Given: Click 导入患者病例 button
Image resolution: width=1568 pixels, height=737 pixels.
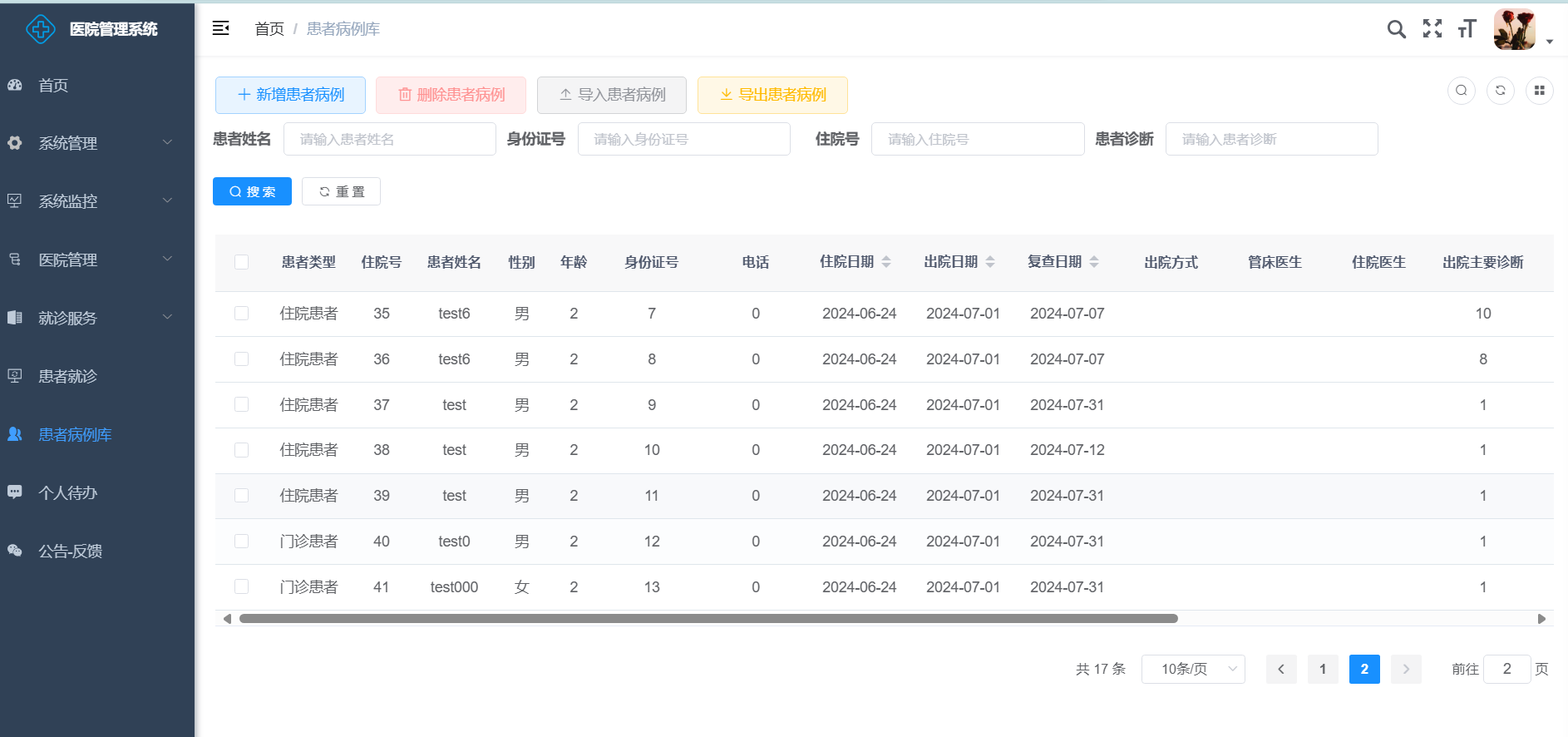Looking at the screenshot, I should click(x=612, y=95).
